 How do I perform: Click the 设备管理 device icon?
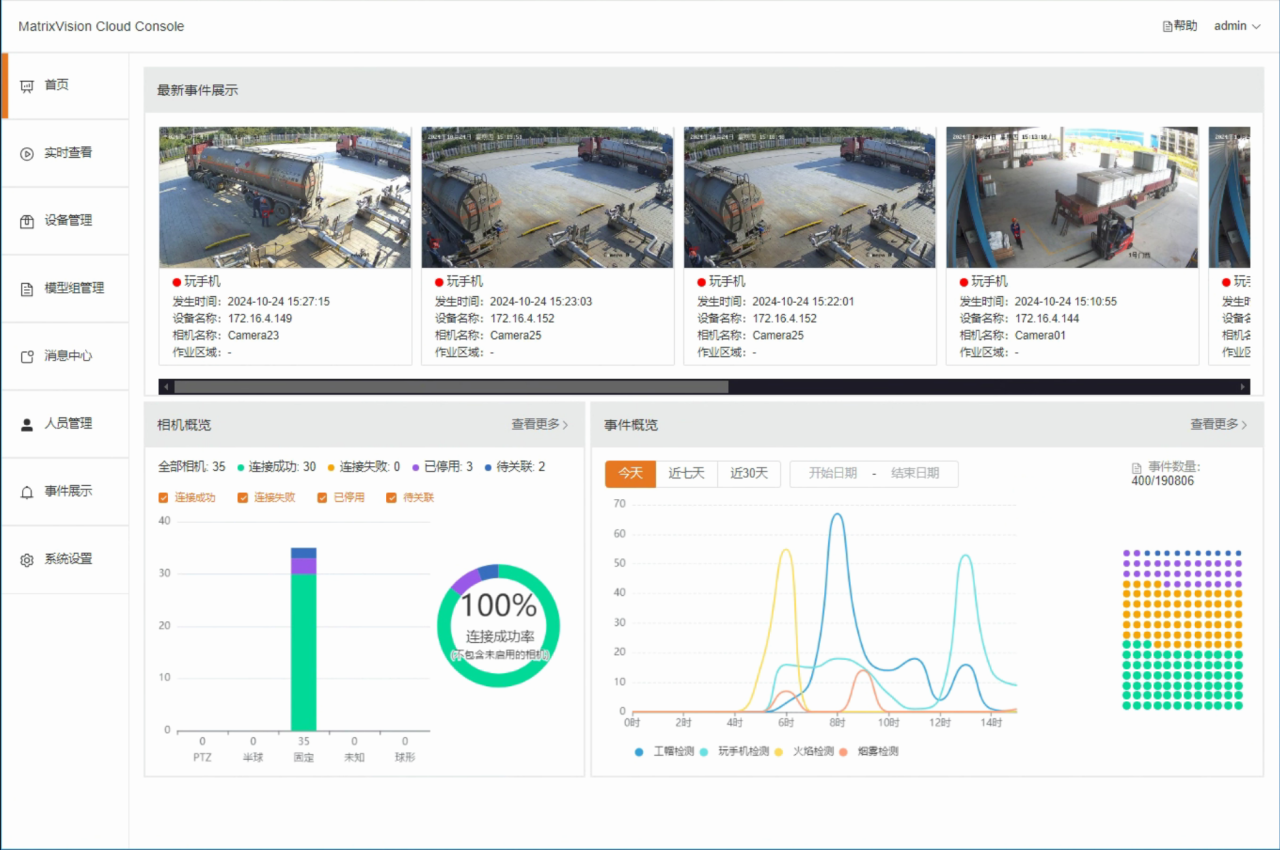click(x=27, y=221)
